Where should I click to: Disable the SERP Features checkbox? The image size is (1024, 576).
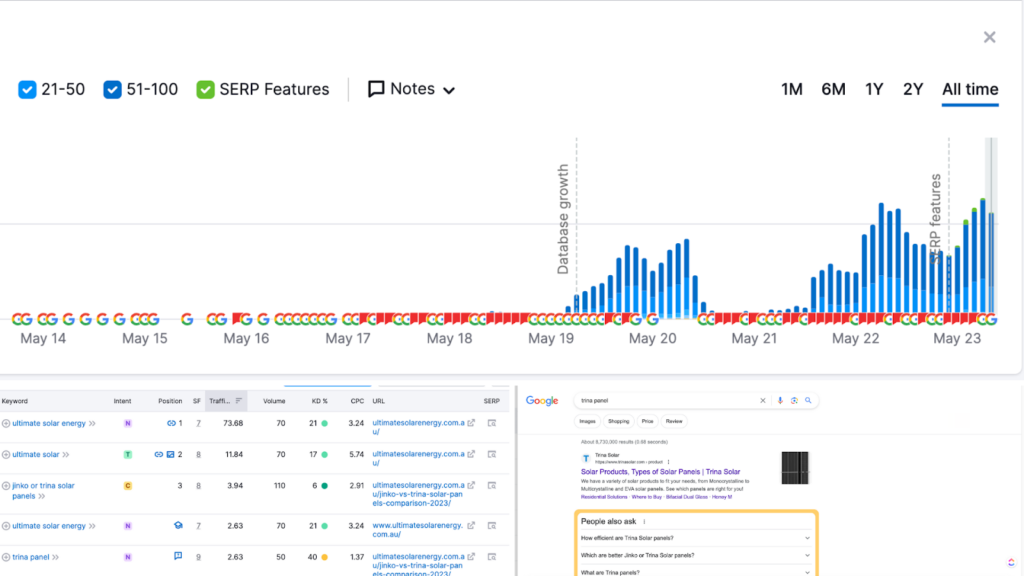coord(205,90)
